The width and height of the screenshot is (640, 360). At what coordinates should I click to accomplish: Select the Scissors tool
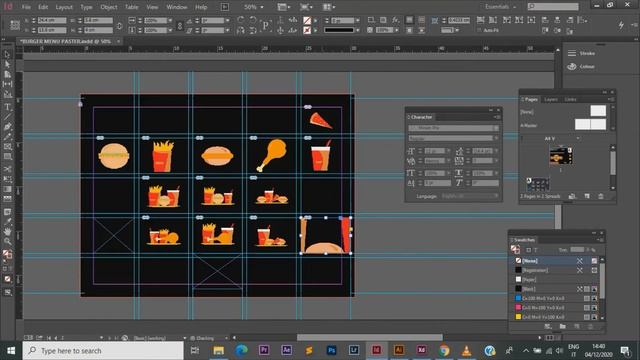click(7, 169)
